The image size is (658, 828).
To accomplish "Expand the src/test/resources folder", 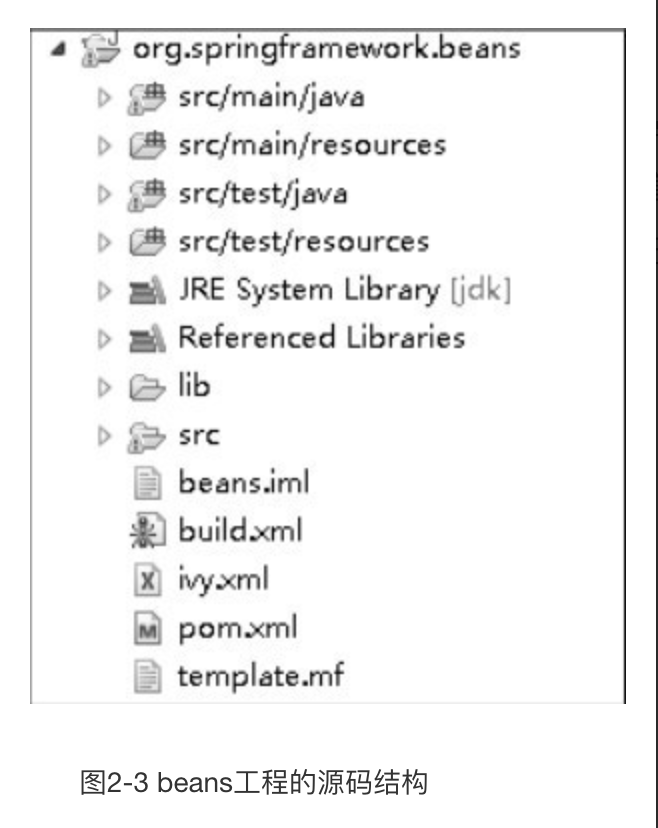I will coord(105,242).
